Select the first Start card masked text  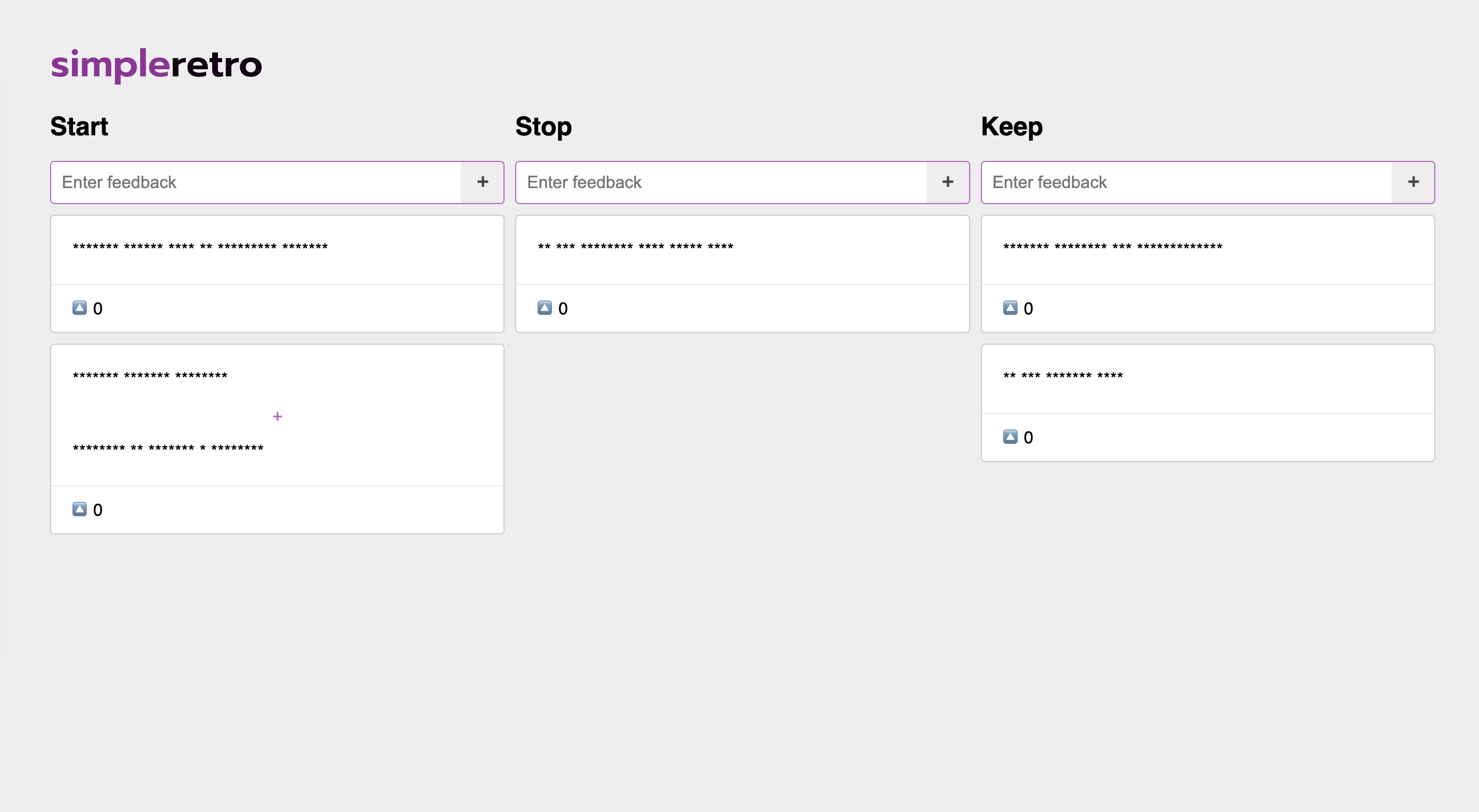tap(200, 247)
